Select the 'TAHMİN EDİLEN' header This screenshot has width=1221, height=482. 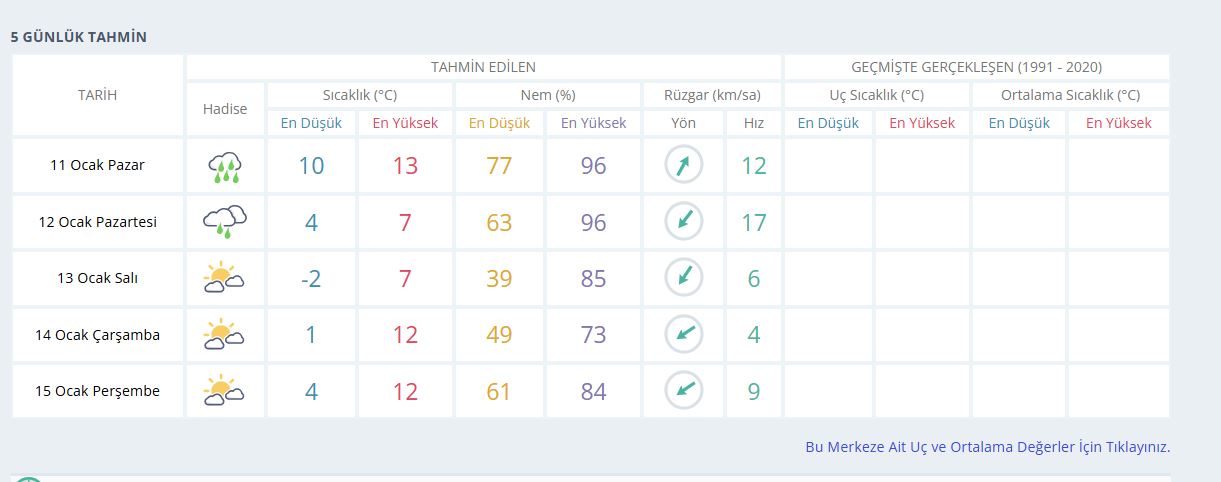tap(483, 67)
